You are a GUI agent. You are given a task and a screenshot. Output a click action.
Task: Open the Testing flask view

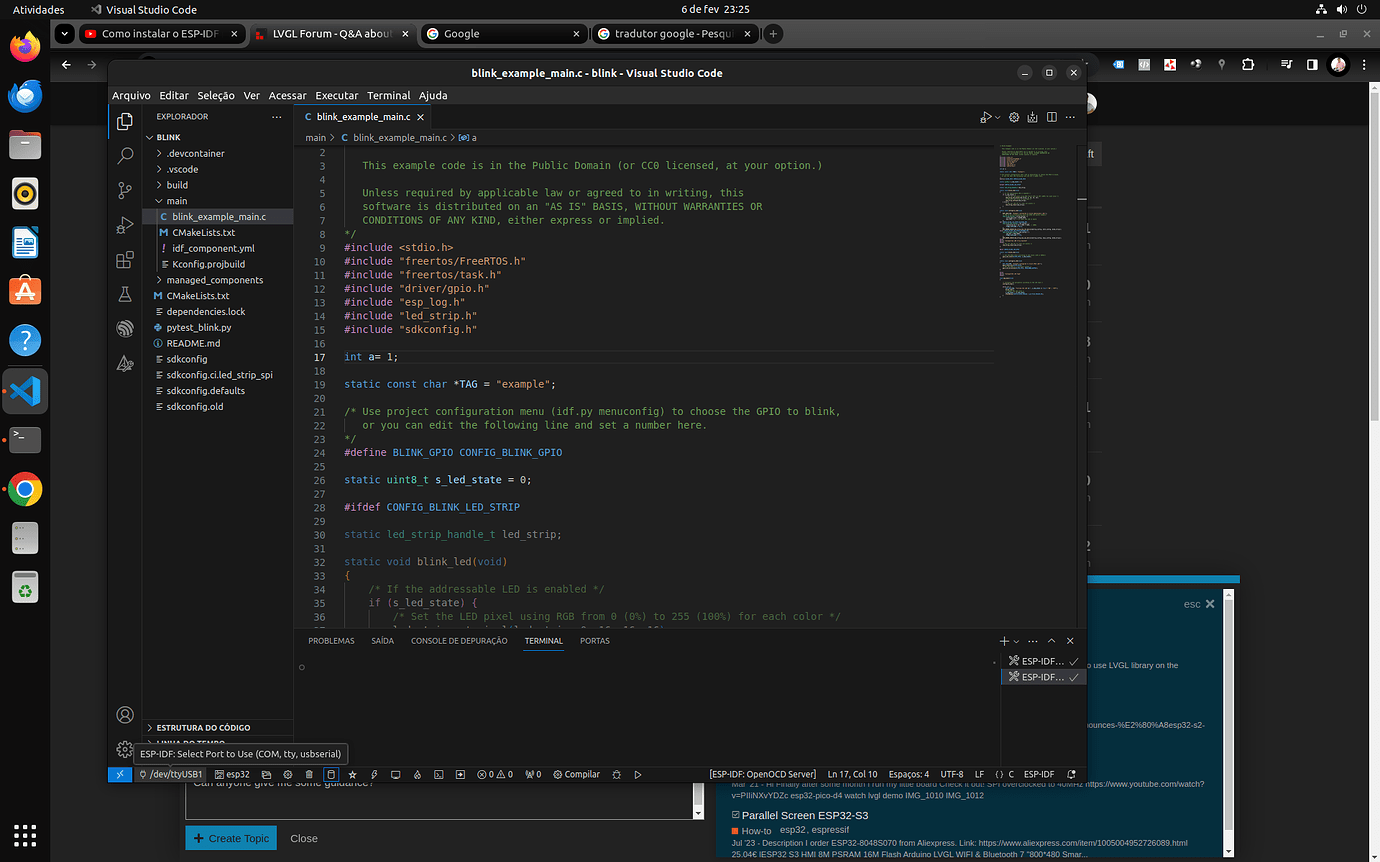[125, 295]
